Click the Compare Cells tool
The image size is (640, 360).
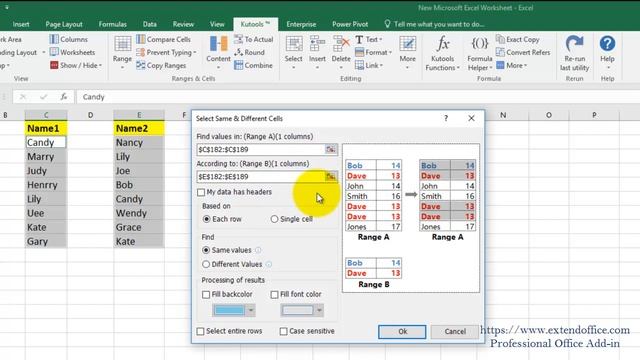point(163,39)
